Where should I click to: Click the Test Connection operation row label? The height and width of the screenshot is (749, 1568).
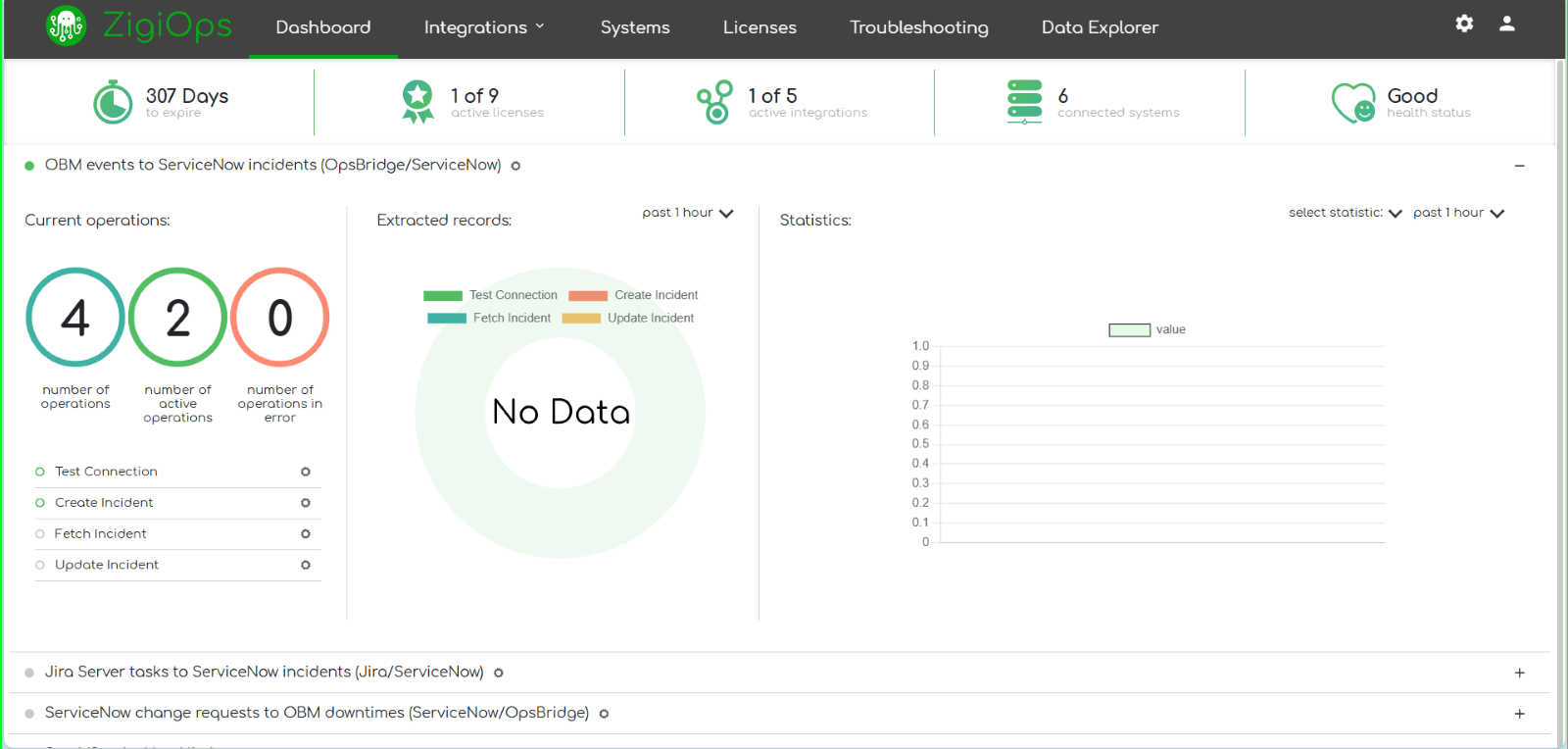click(x=106, y=472)
